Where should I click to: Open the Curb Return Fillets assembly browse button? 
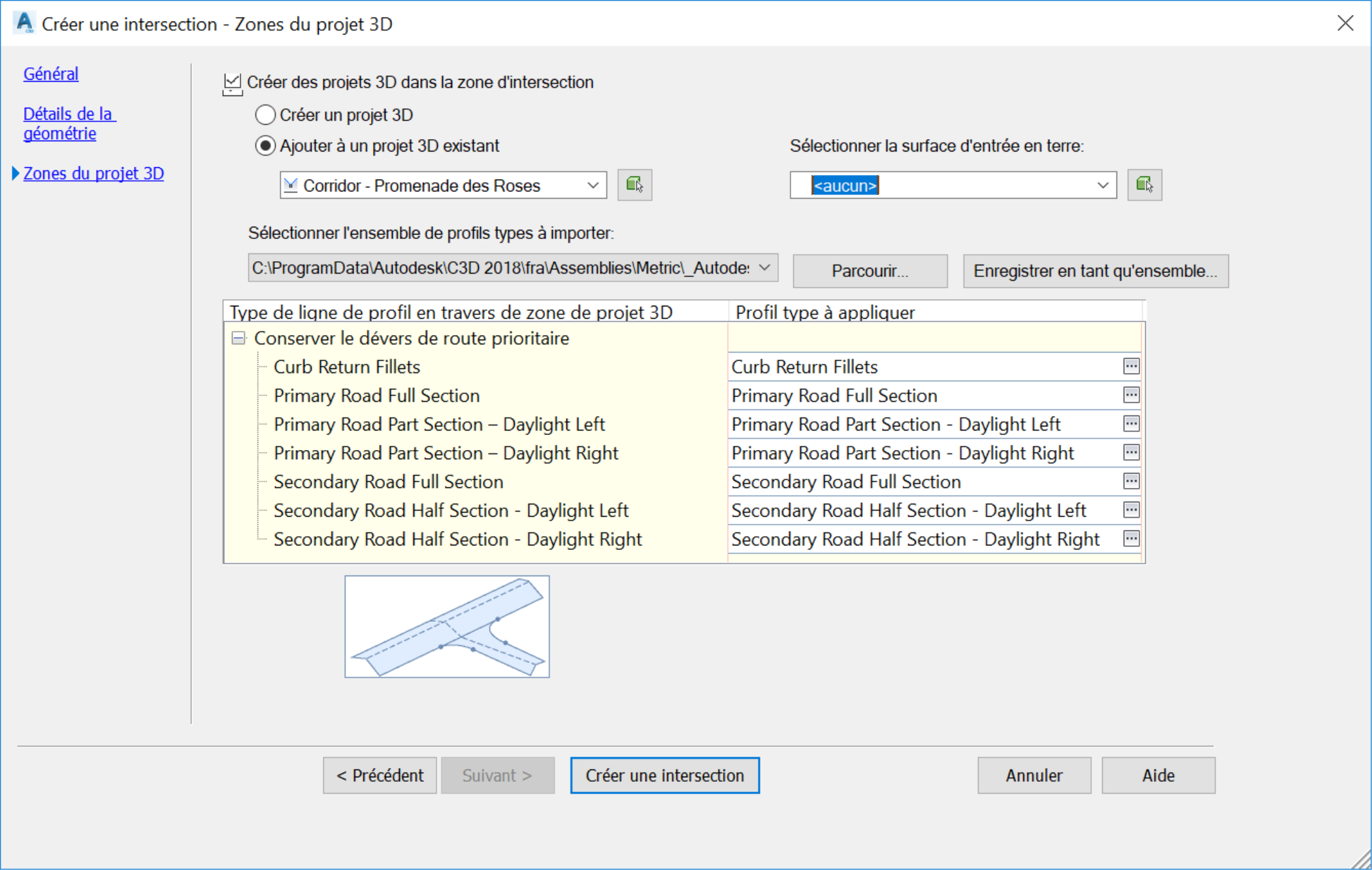(1131, 366)
